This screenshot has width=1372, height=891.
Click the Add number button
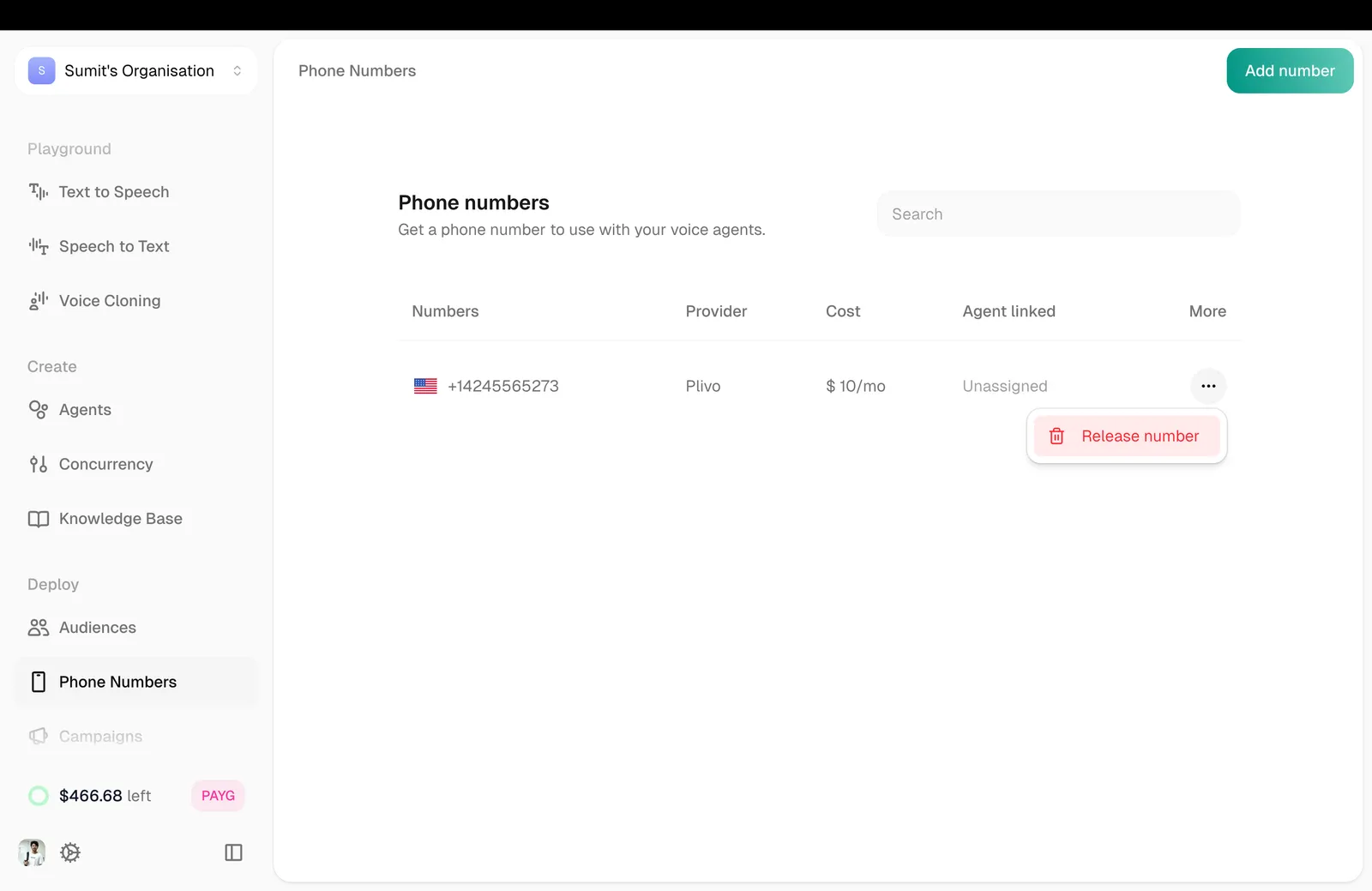click(1290, 70)
